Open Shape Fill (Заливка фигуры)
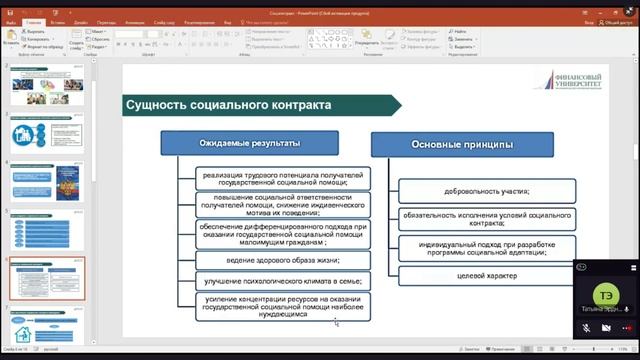The height and width of the screenshot is (360, 640). tap(420, 31)
